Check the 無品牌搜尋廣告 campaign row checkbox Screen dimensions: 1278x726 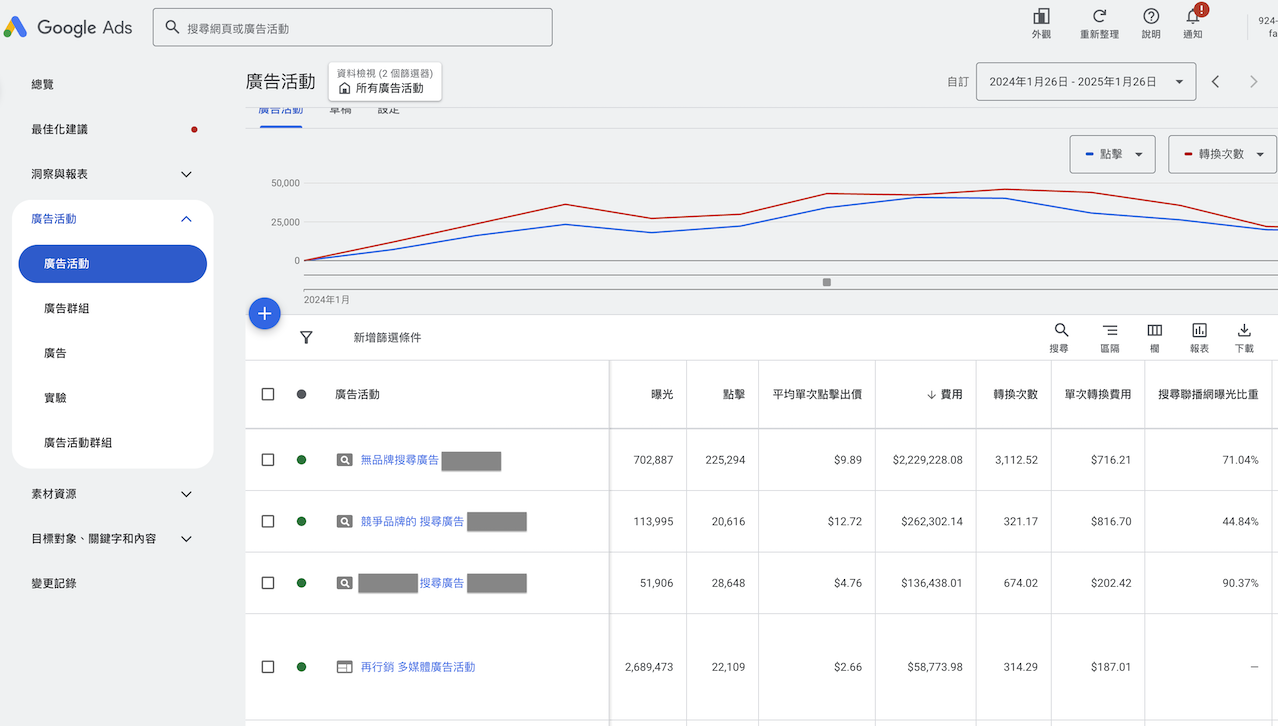coord(268,460)
